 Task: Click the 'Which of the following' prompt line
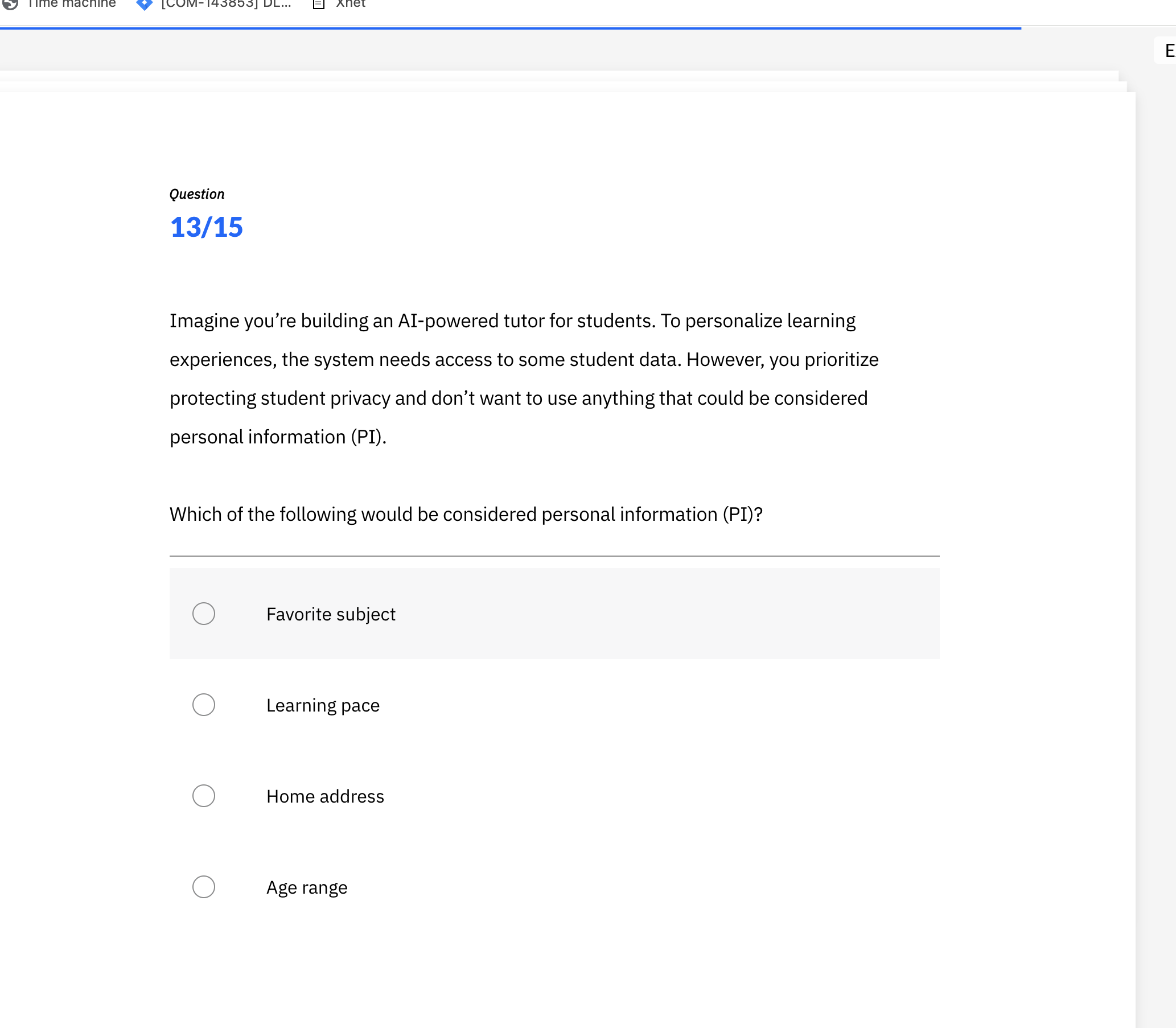[466, 514]
